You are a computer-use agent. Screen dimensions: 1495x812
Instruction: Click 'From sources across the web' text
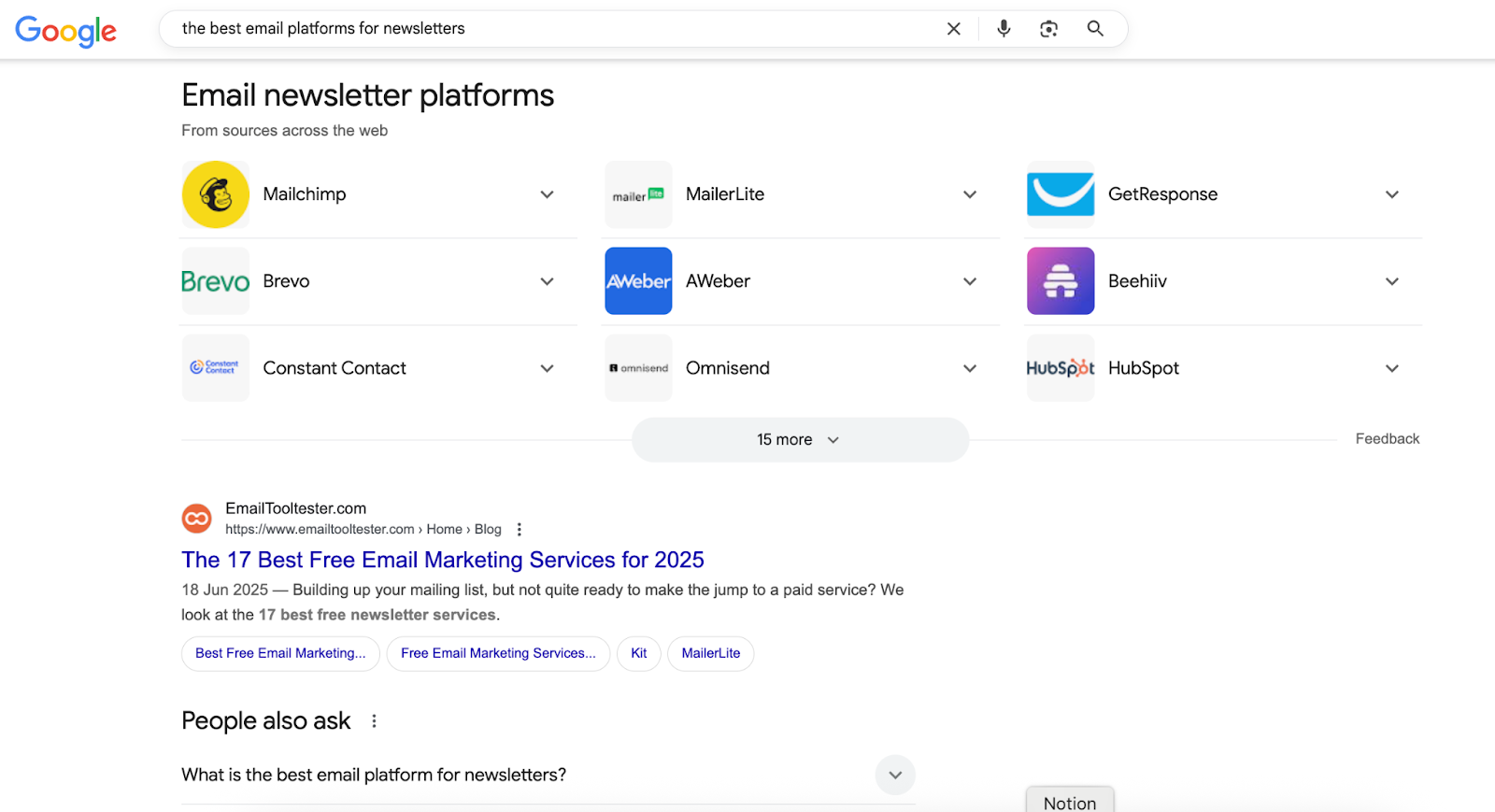click(284, 131)
